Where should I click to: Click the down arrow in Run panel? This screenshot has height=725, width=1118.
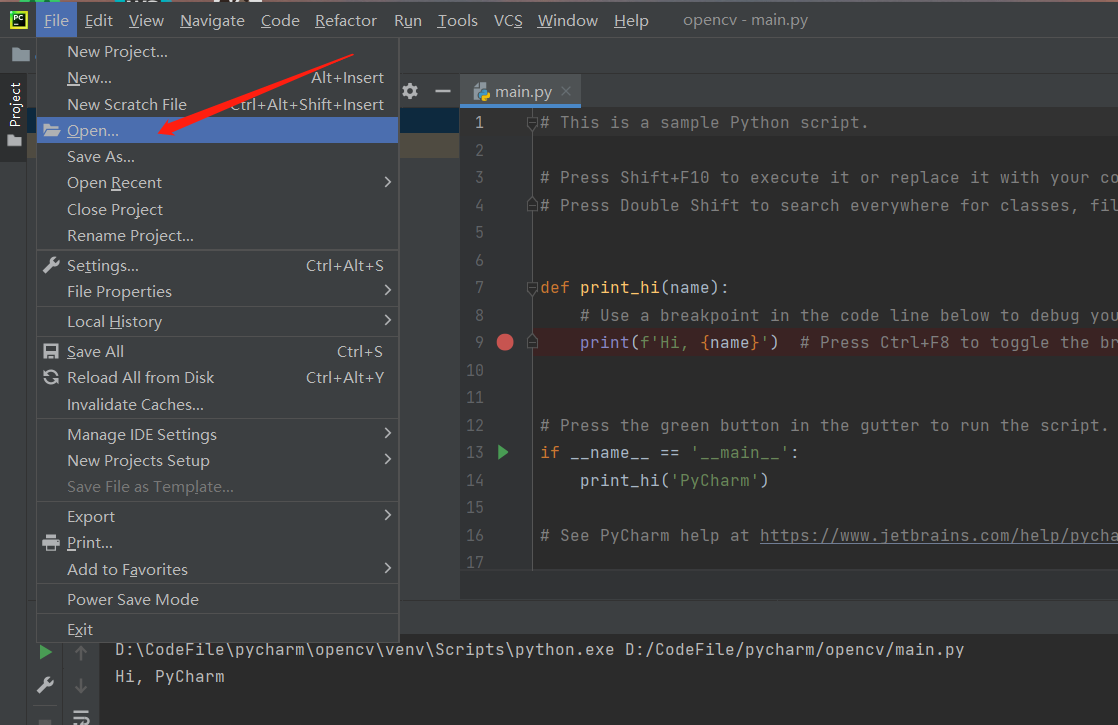click(81, 686)
